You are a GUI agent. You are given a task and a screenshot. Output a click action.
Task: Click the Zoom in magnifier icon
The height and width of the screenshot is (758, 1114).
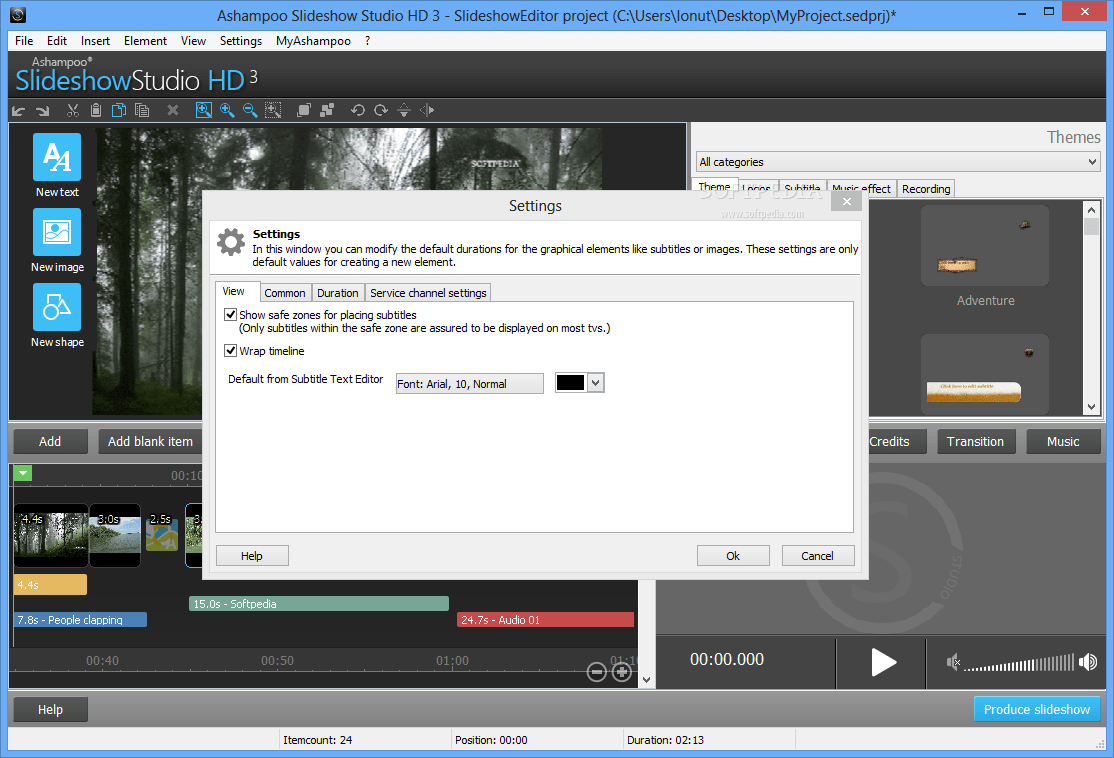pyautogui.click(x=227, y=110)
